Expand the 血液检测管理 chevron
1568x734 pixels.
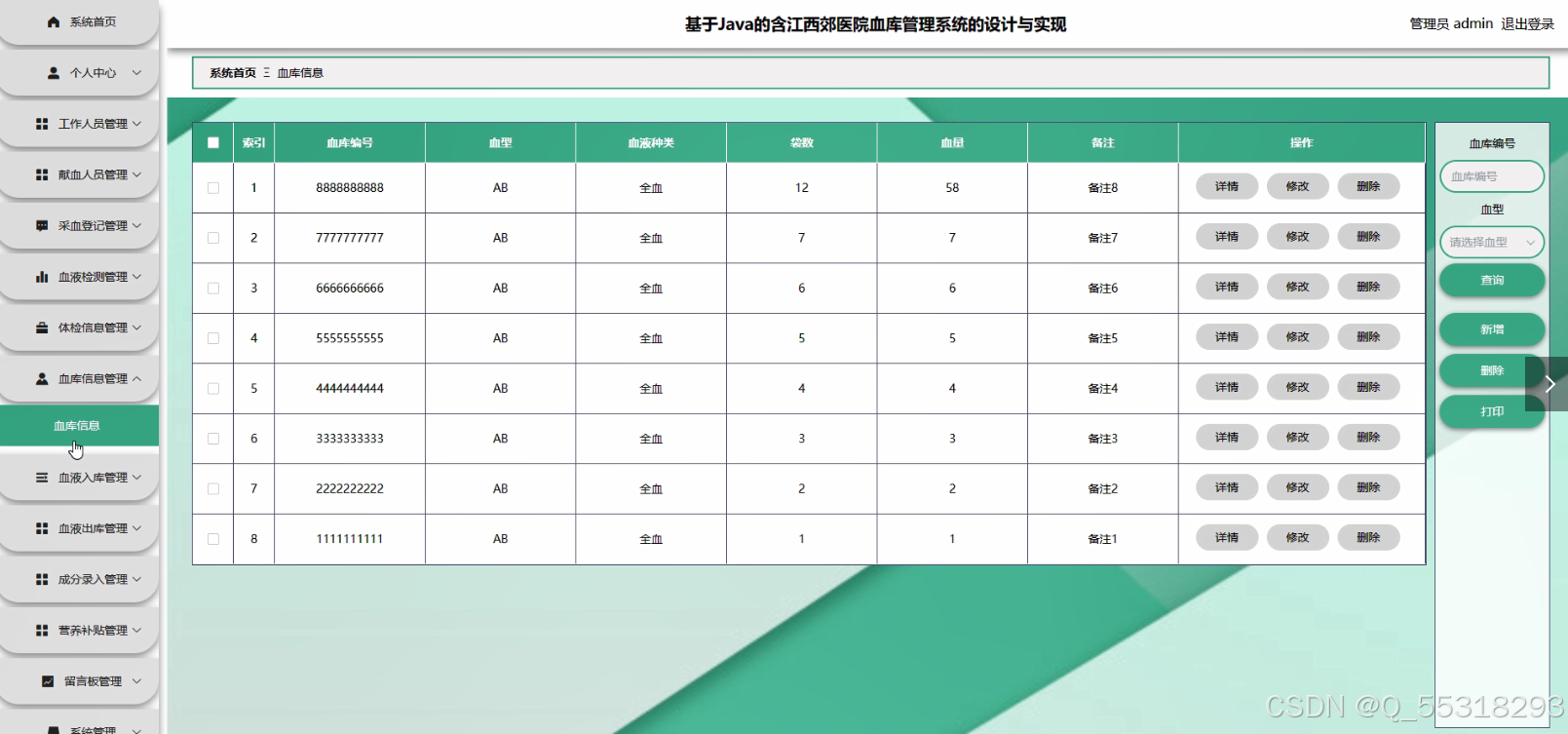tap(136, 277)
